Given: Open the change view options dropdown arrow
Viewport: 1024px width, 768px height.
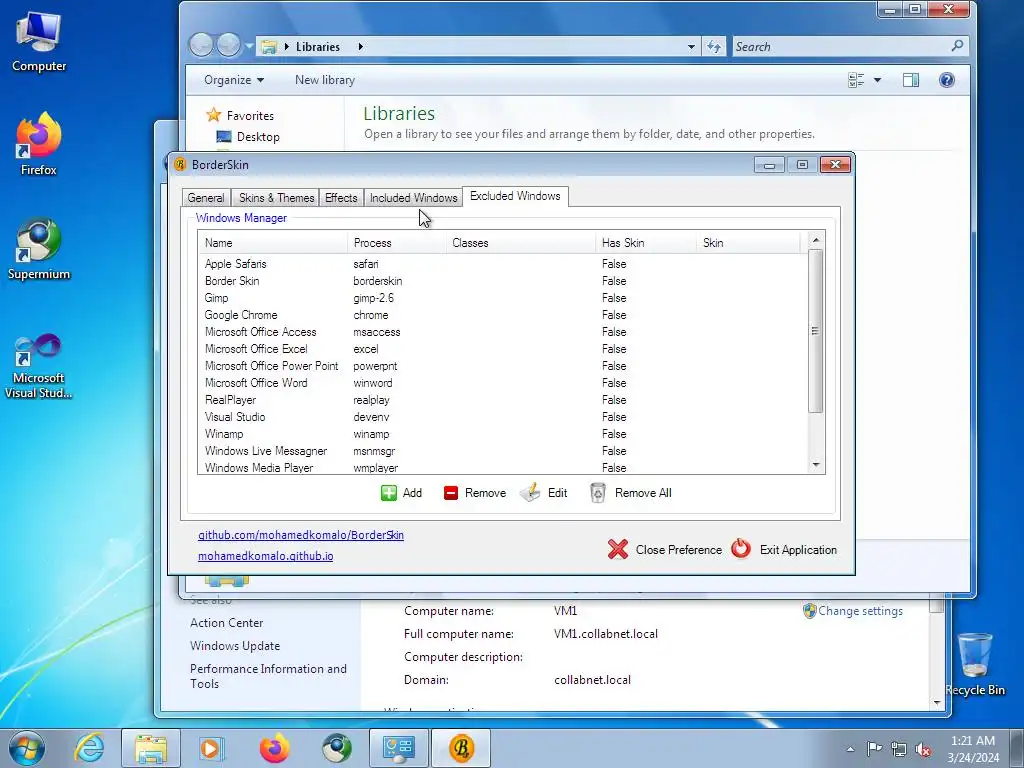Looking at the screenshot, I should pos(877,80).
